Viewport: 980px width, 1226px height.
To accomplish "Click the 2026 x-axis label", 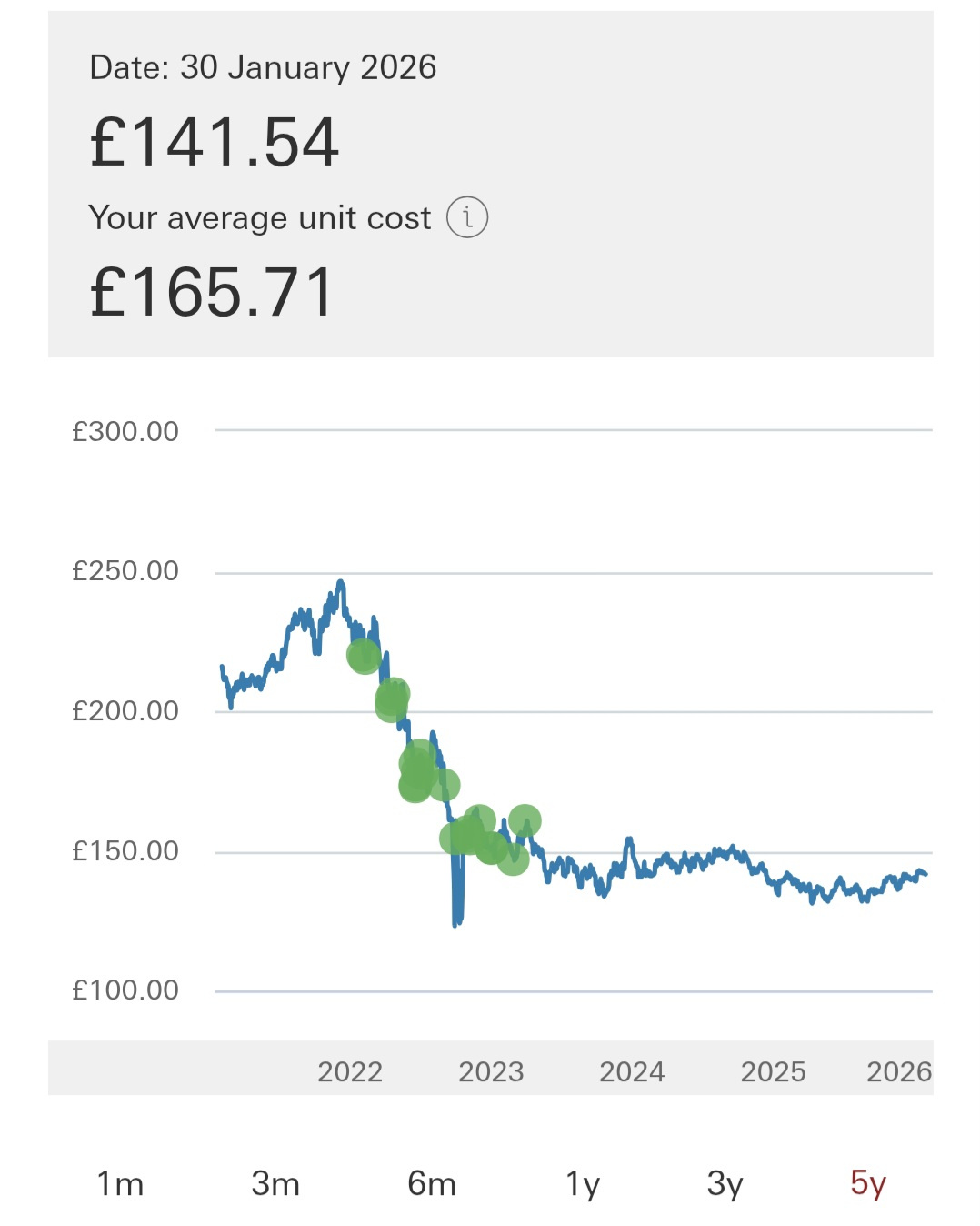I will [x=898, y=1071].
